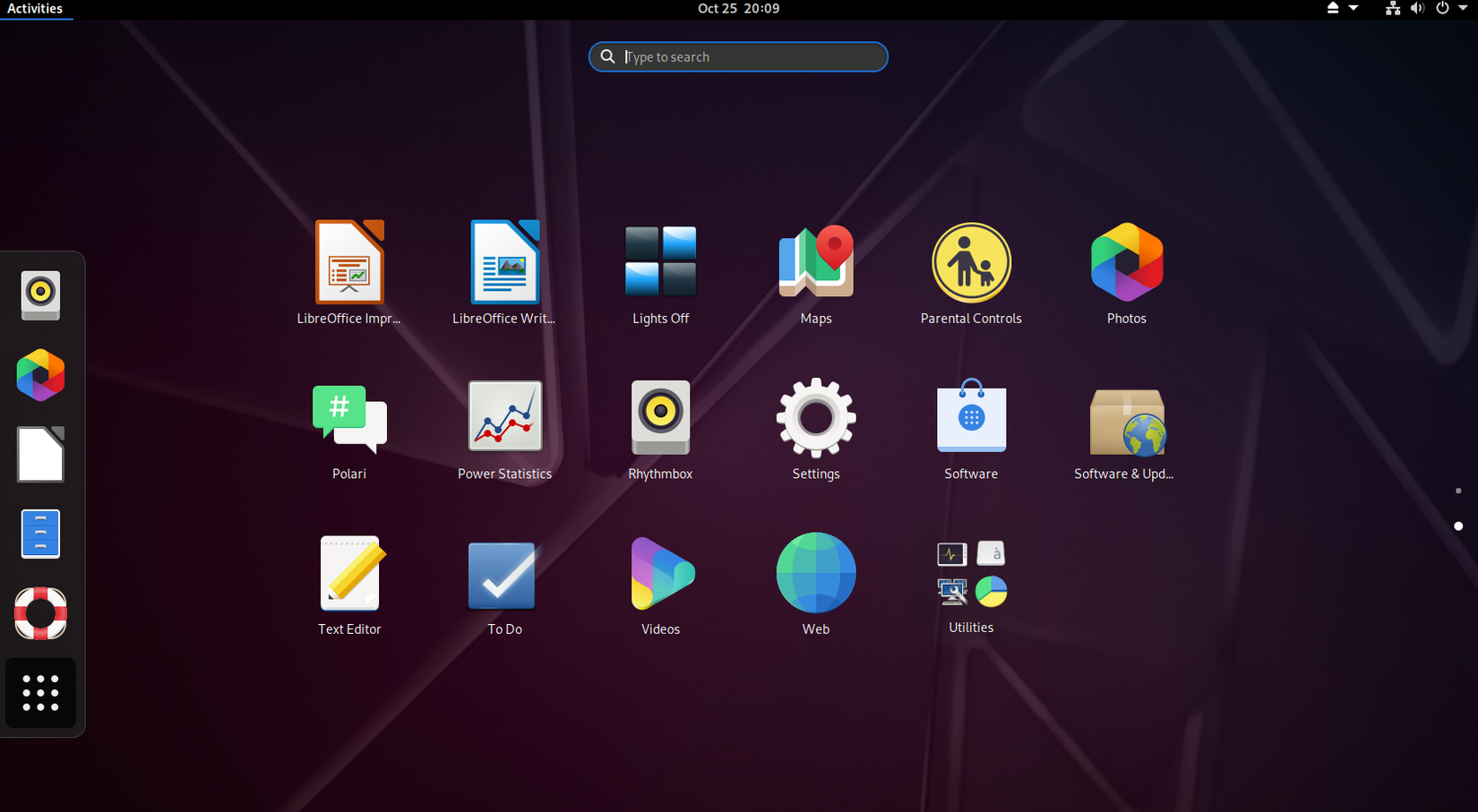This screenshot has width=1478, height=812.
Task: Click the Oct 25 clock in top bar
Action: 737,8
